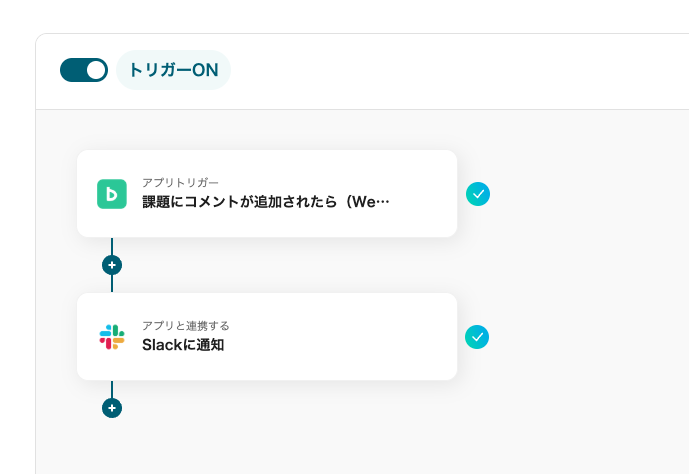Click the Slack logo icon

[x=112, y=336]
